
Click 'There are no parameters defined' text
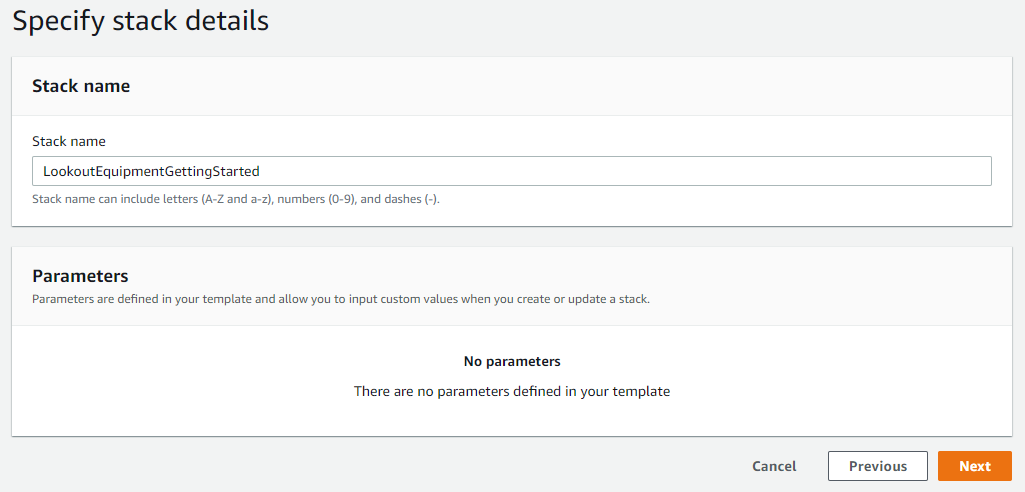click(x=512, y=391)
